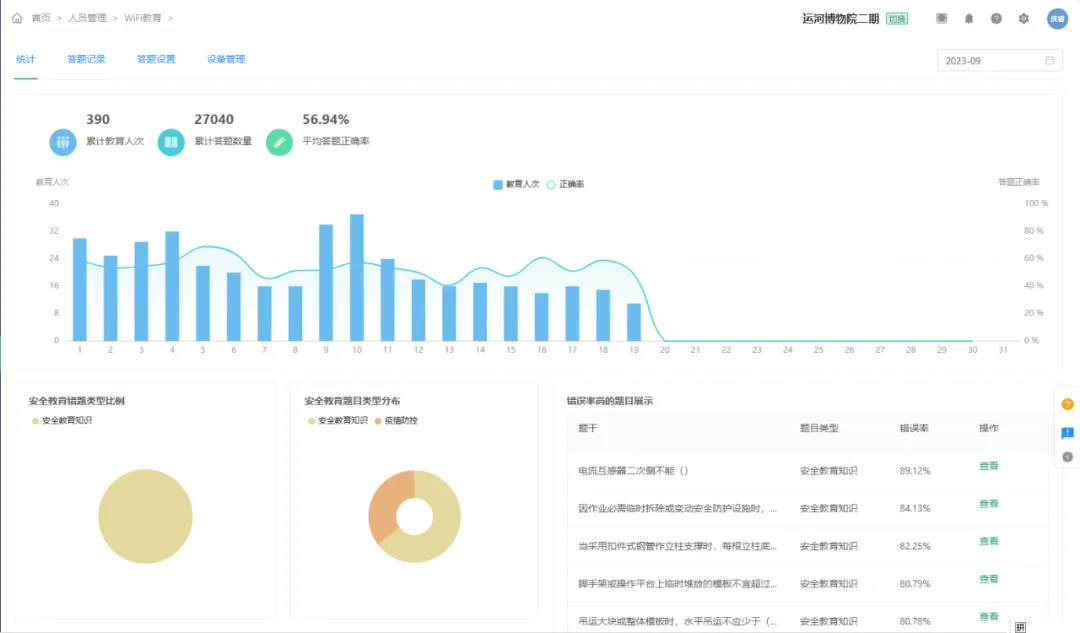Click the 错误率 column header
Image resolution: width=1080 pixels, height=633 pixels.
914,428
